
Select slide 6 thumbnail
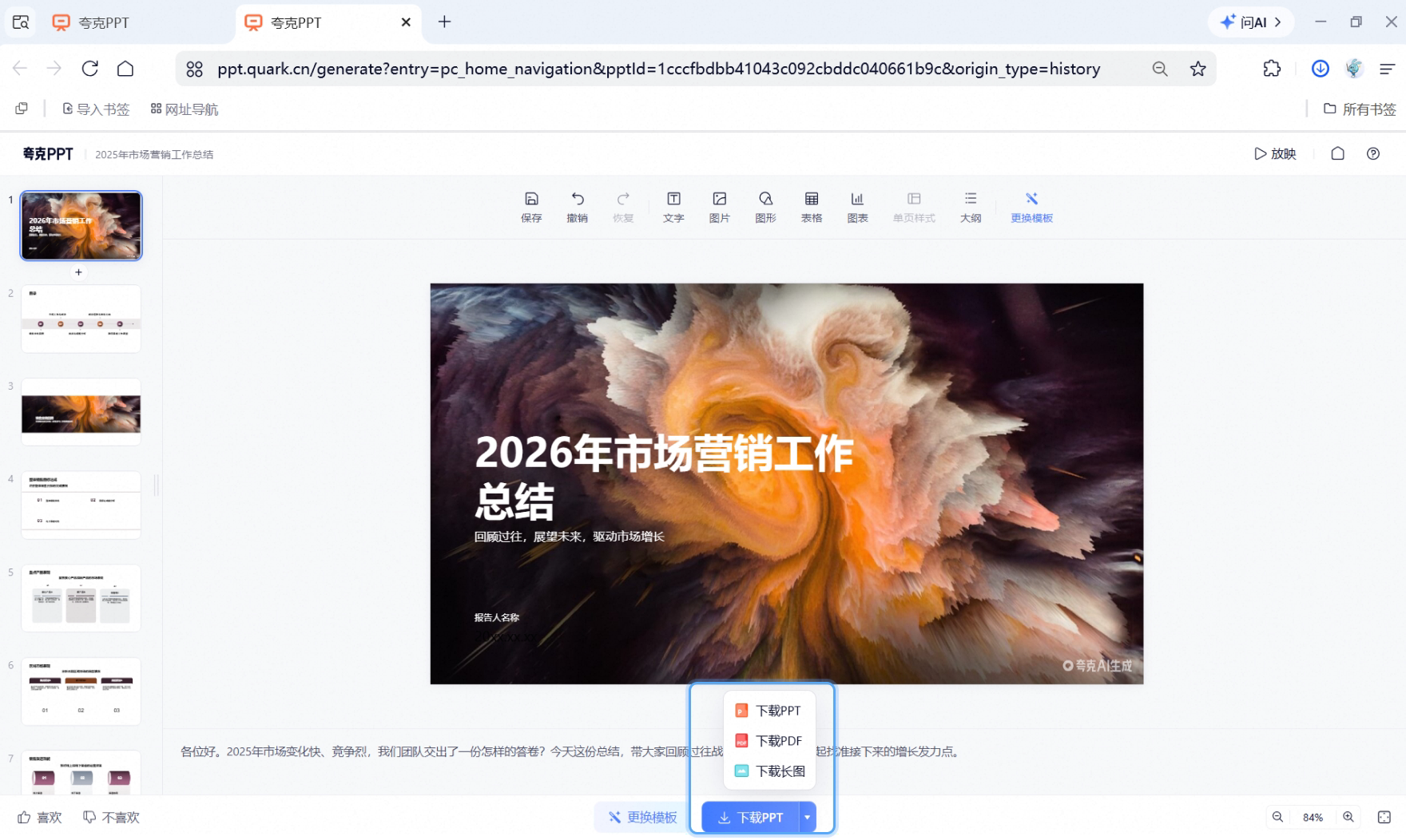(x=81, y=691)
